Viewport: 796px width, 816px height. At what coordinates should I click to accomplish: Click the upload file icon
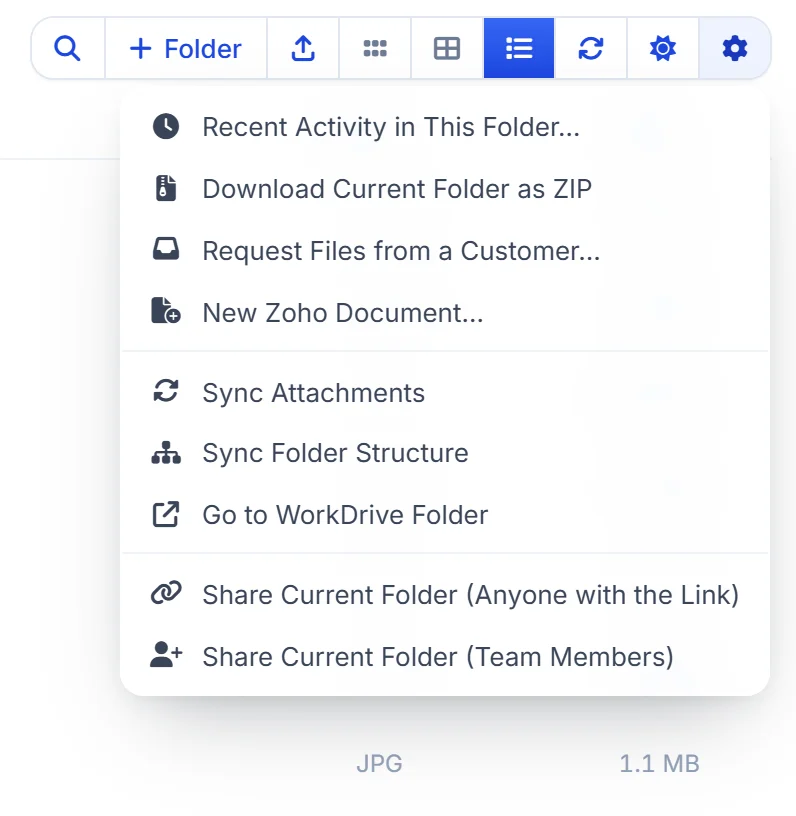[x=303, y=48]
